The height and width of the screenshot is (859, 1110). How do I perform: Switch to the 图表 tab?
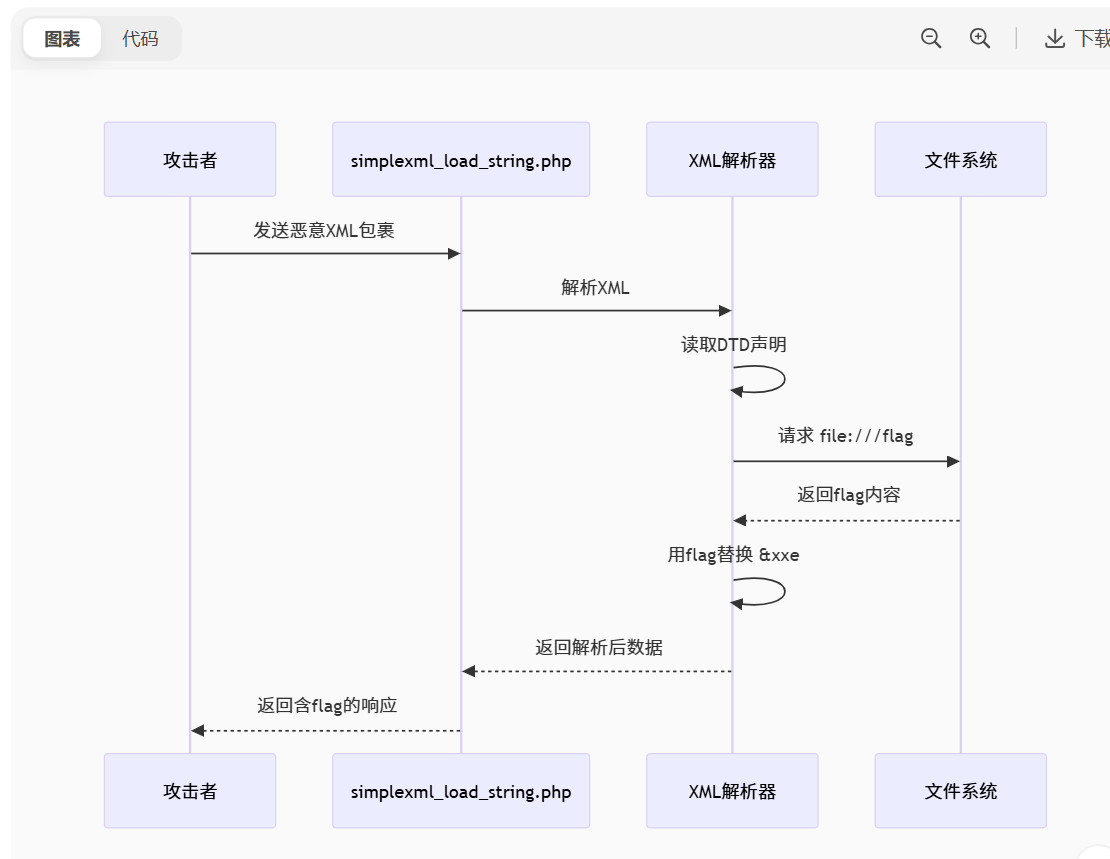62,39
